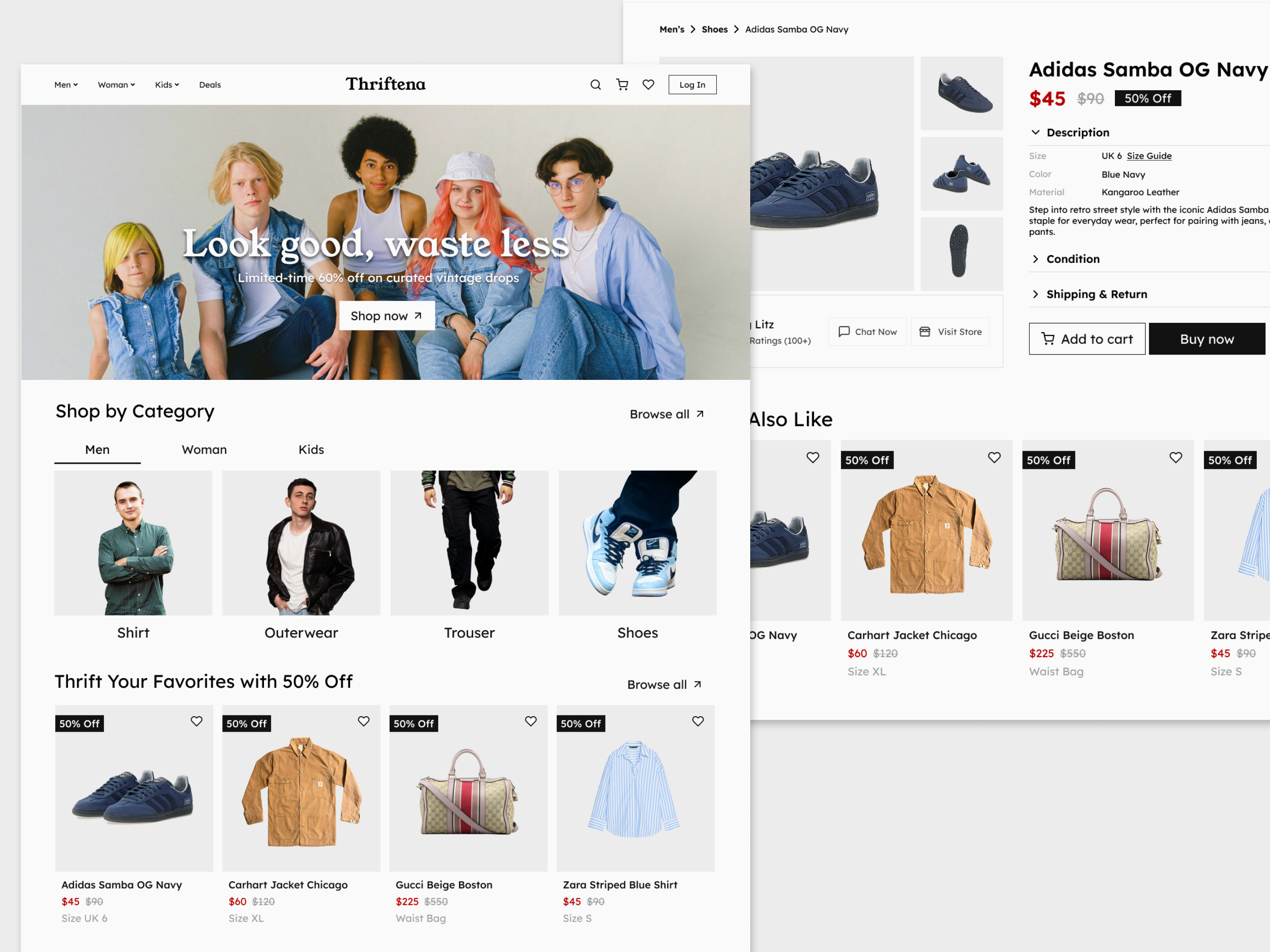Click the Log In button

pos(692,85)
